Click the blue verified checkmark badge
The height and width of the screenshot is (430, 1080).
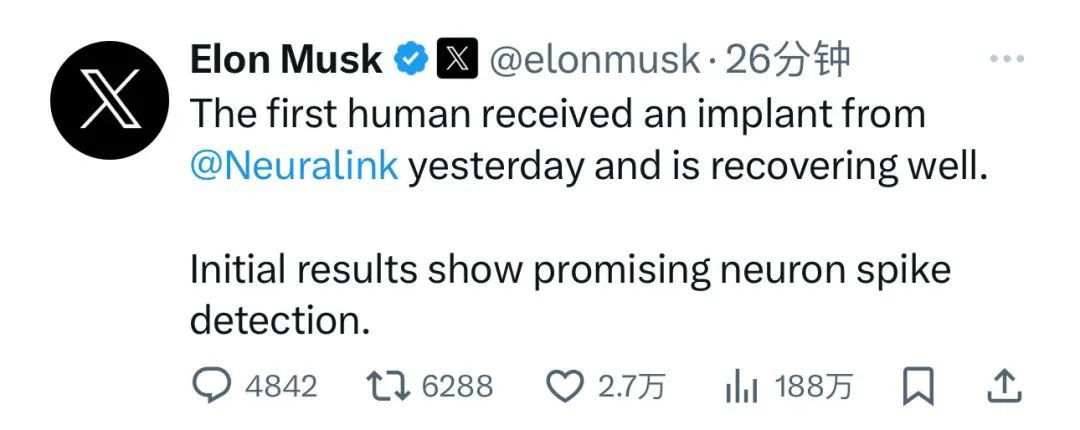pos(410,61)
